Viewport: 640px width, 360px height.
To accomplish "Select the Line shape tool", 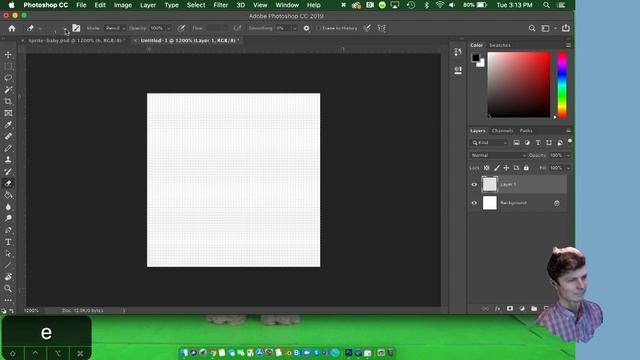I will pos(8,265).
